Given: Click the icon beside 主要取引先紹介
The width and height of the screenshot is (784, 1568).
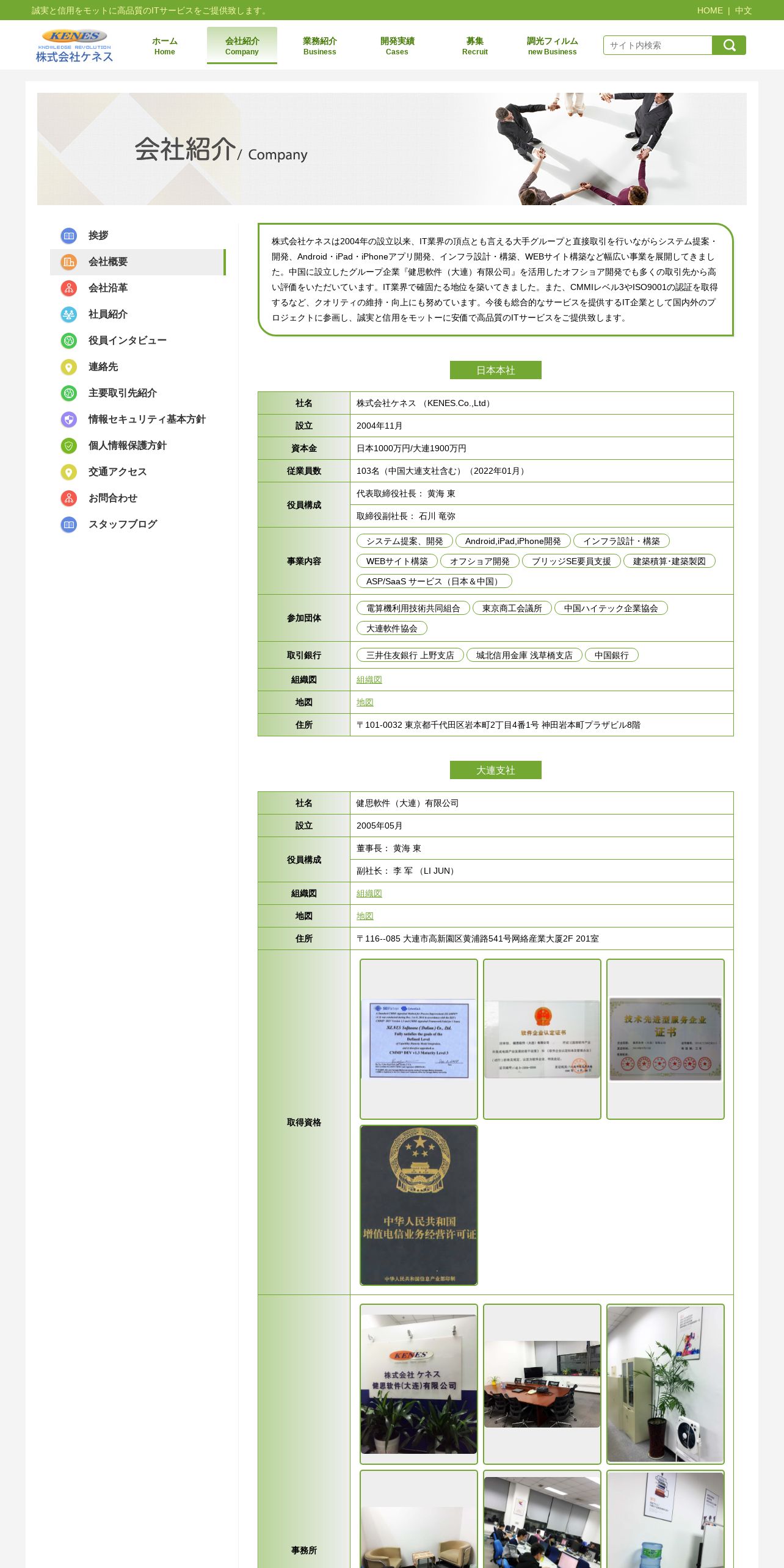Looking at the screenshot, I should point(69,393).
